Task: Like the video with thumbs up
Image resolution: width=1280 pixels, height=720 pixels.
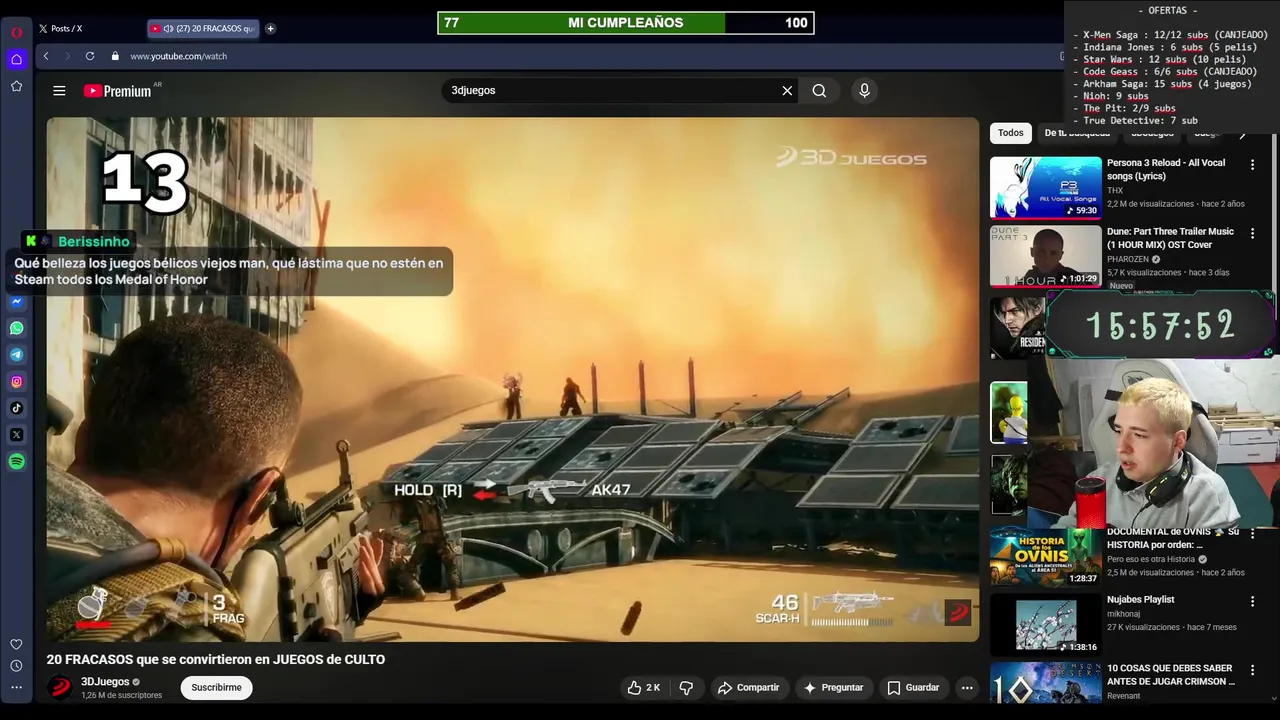Action: coord(643,687)
